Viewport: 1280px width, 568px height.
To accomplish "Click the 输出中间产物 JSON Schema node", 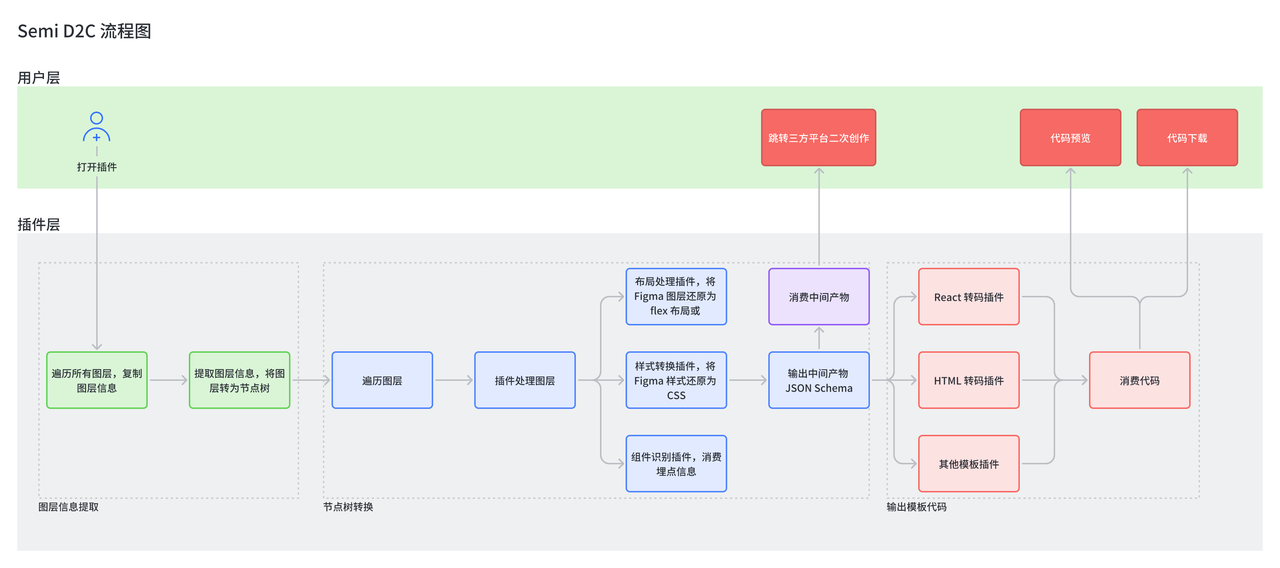I will pos(819,380).
